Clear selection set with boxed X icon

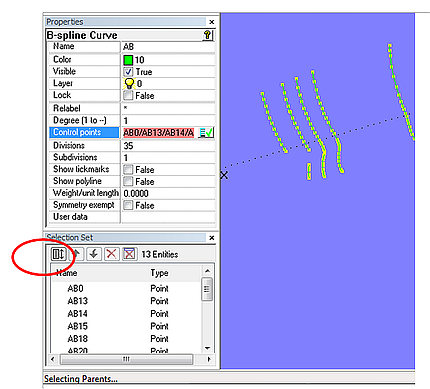(x=129, y=254)
